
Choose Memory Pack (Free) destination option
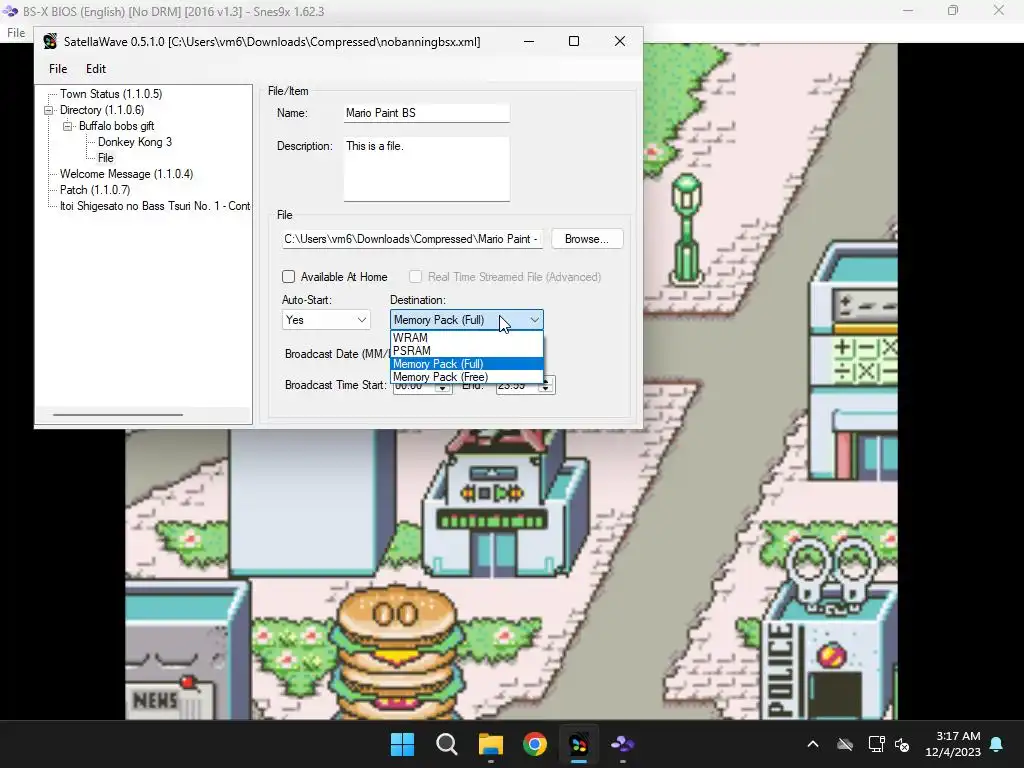click(x=466, y=377)
